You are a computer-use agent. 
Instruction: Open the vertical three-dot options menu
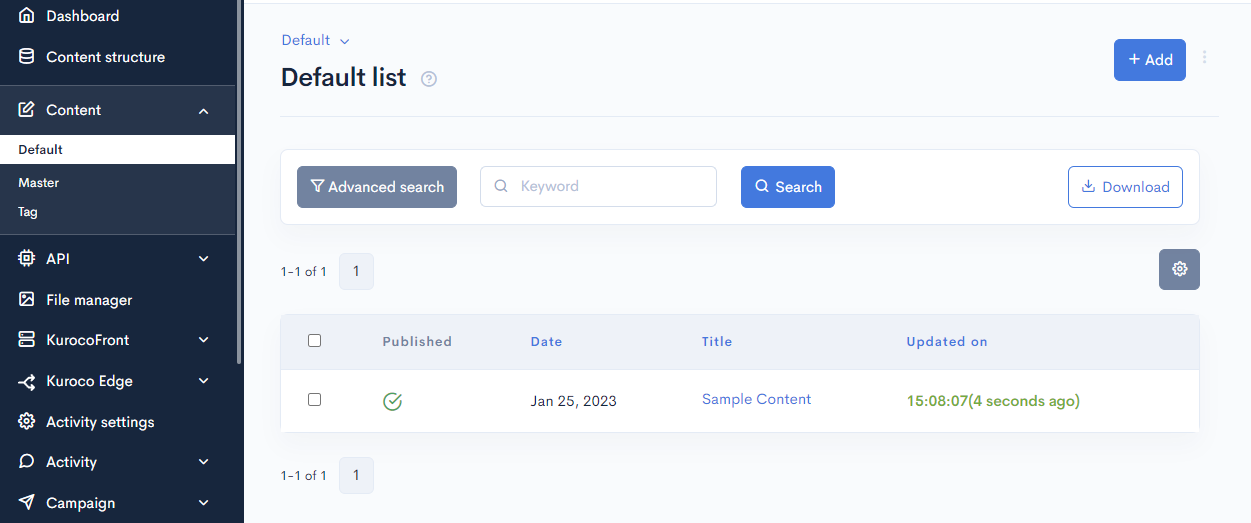1204,58
